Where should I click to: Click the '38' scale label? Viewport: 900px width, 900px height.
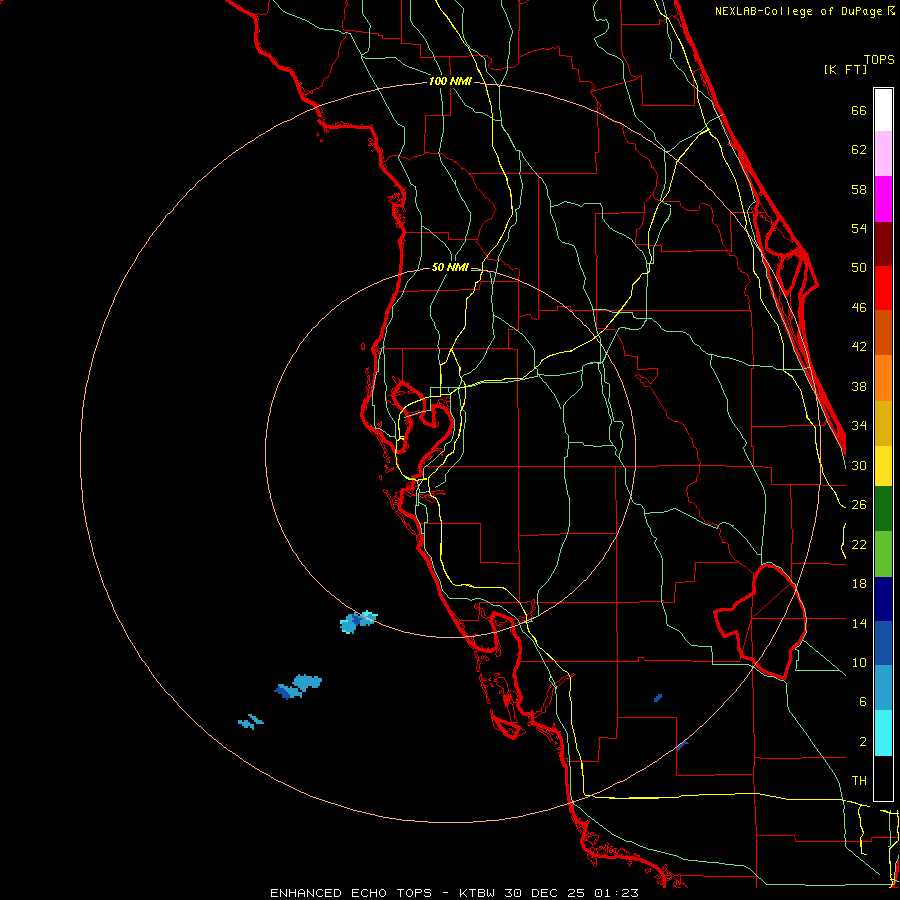[x=859, y=386]
